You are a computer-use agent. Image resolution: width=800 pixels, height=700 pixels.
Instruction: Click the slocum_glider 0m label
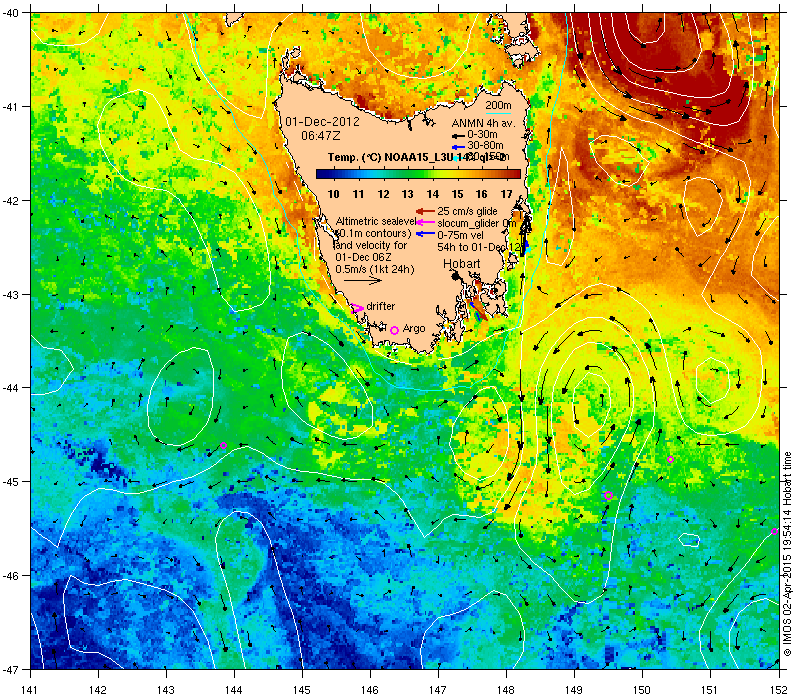click(477, 223)
